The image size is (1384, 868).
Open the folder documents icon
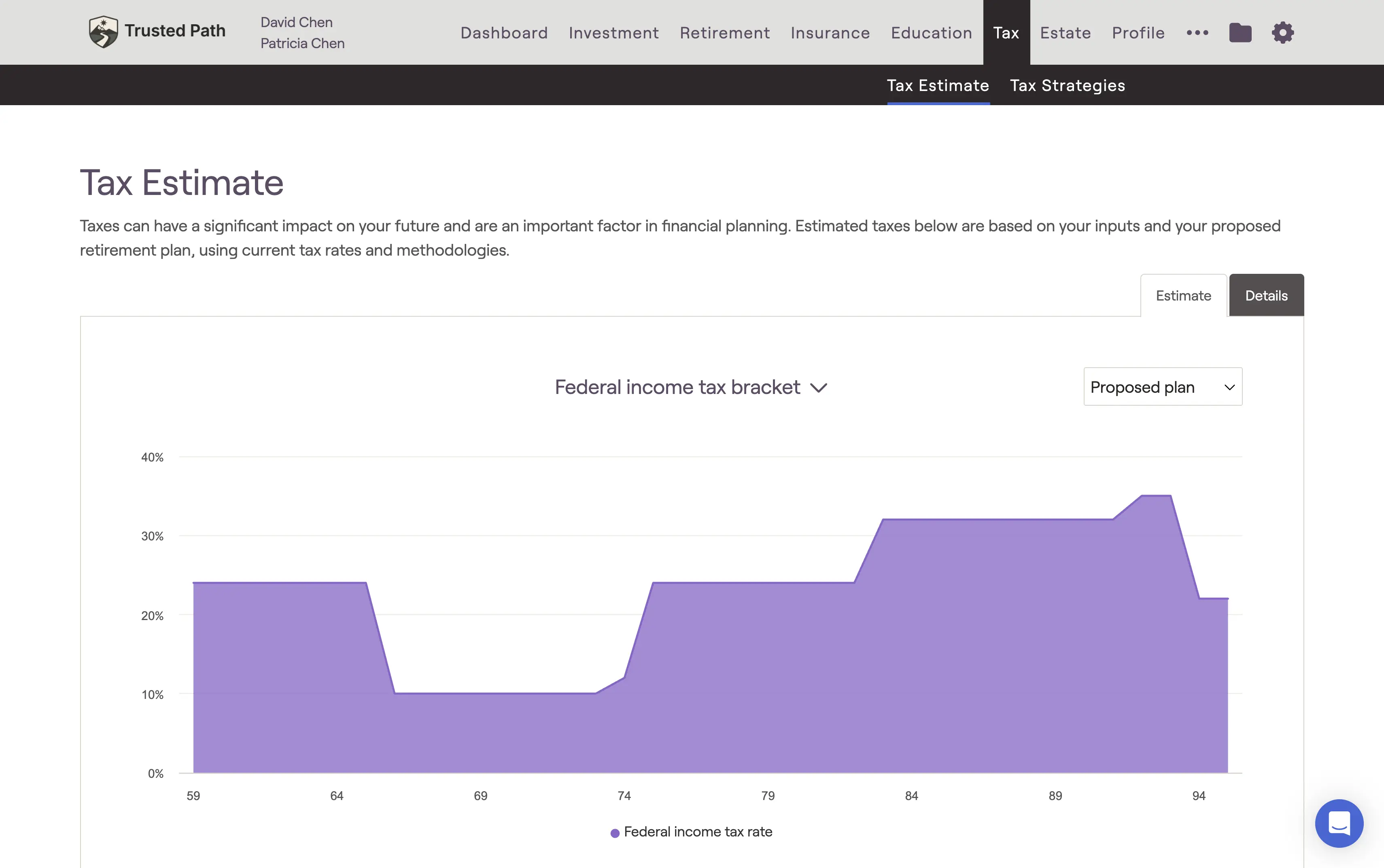[1240, 33]
